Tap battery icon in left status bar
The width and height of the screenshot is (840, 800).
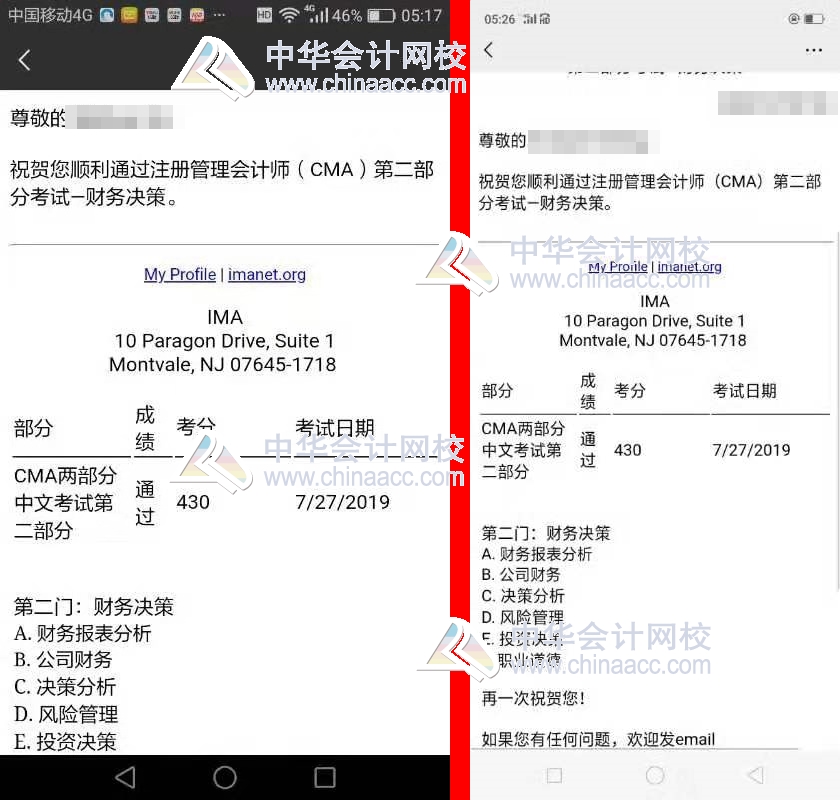[381, 16]
